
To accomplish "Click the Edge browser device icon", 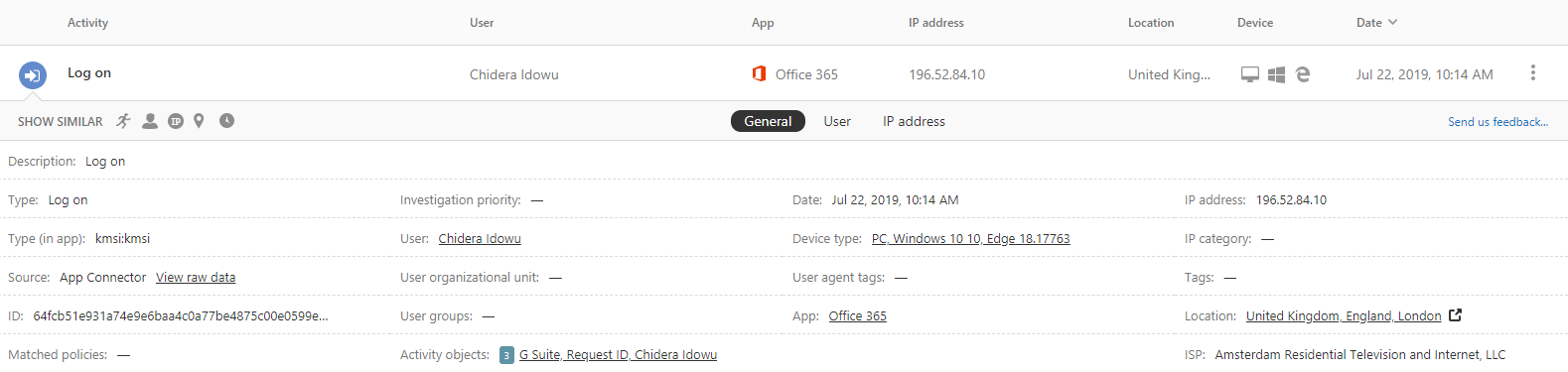I will (1303, 73).
